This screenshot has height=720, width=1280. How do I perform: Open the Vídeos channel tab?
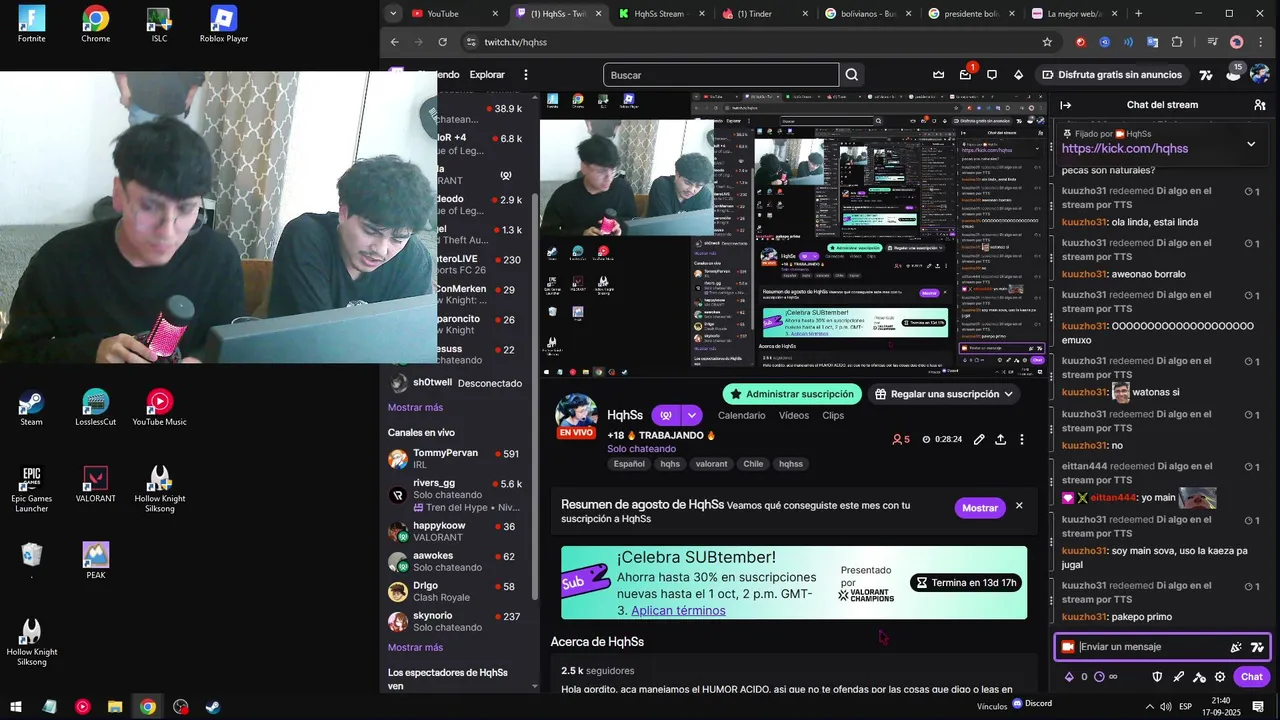(x=794, y=415)
